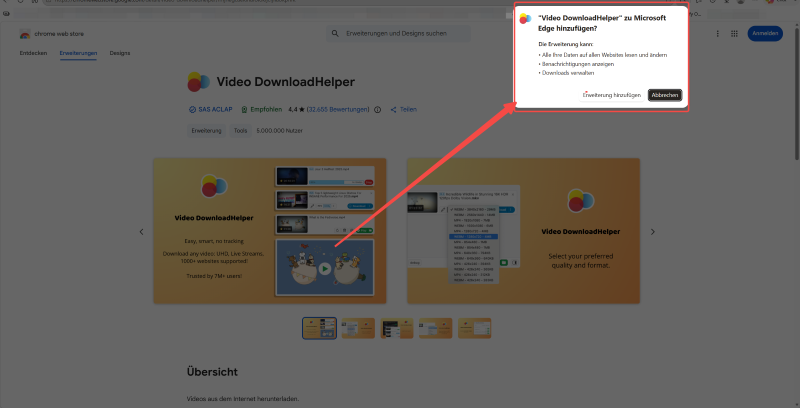Cancel the add-extension dialog with Abbrechen
This screenshot has width=800, height=408.
coord(665,95)
